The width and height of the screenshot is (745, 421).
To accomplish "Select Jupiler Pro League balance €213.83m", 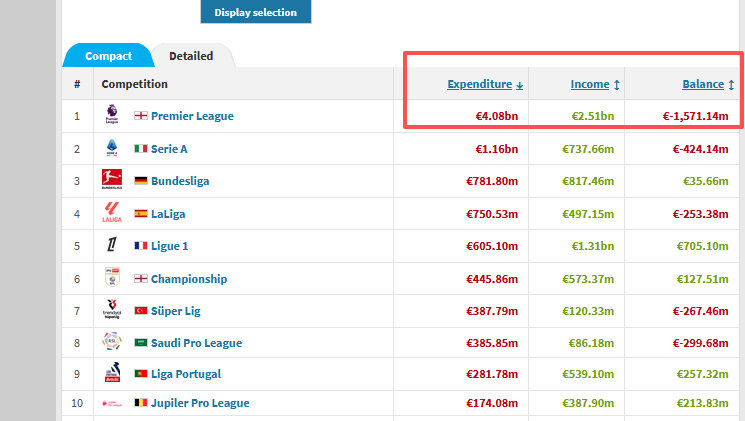I will (703, 403).
